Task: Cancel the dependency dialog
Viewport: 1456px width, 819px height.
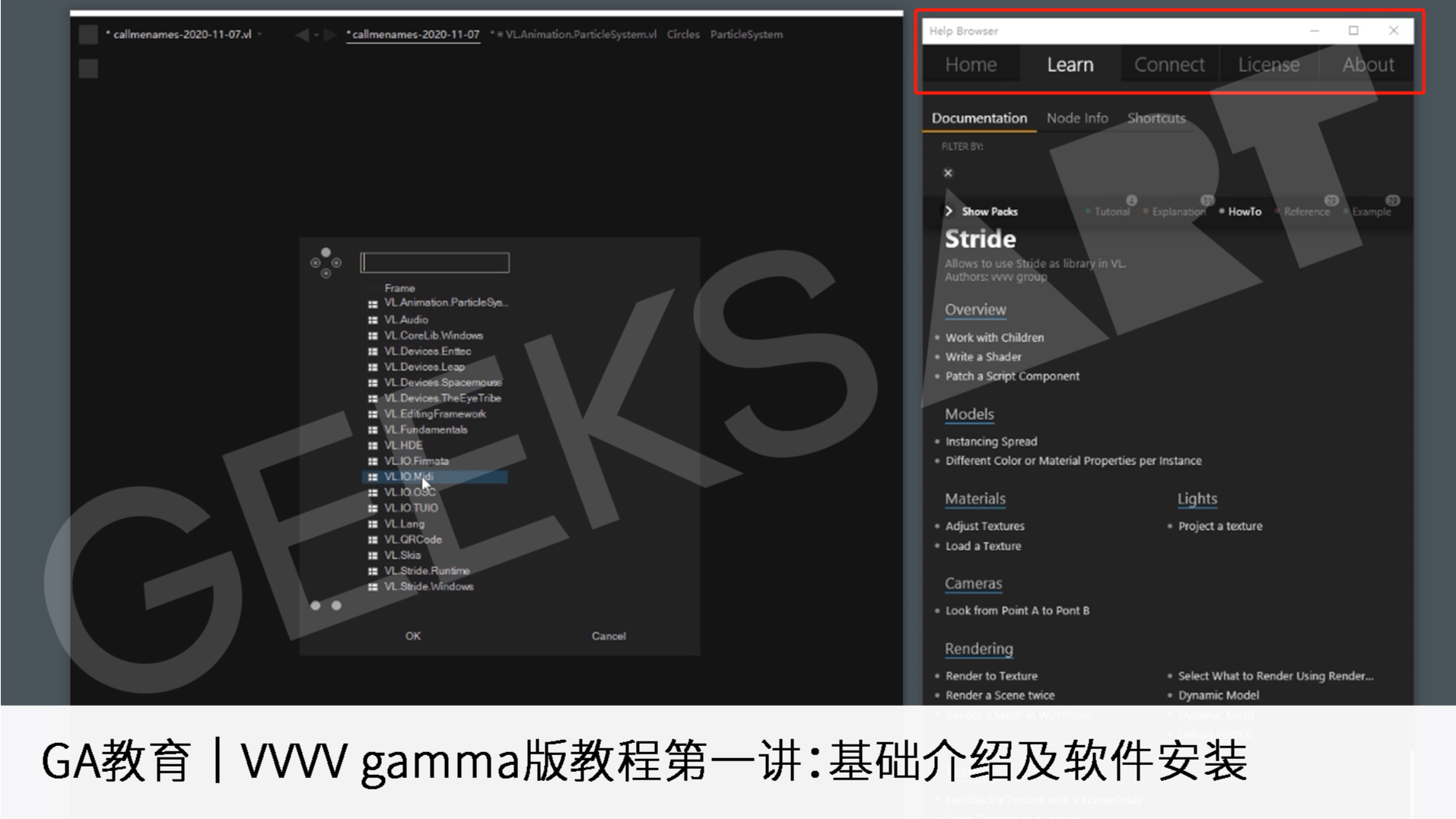Action: click(609, 636)
